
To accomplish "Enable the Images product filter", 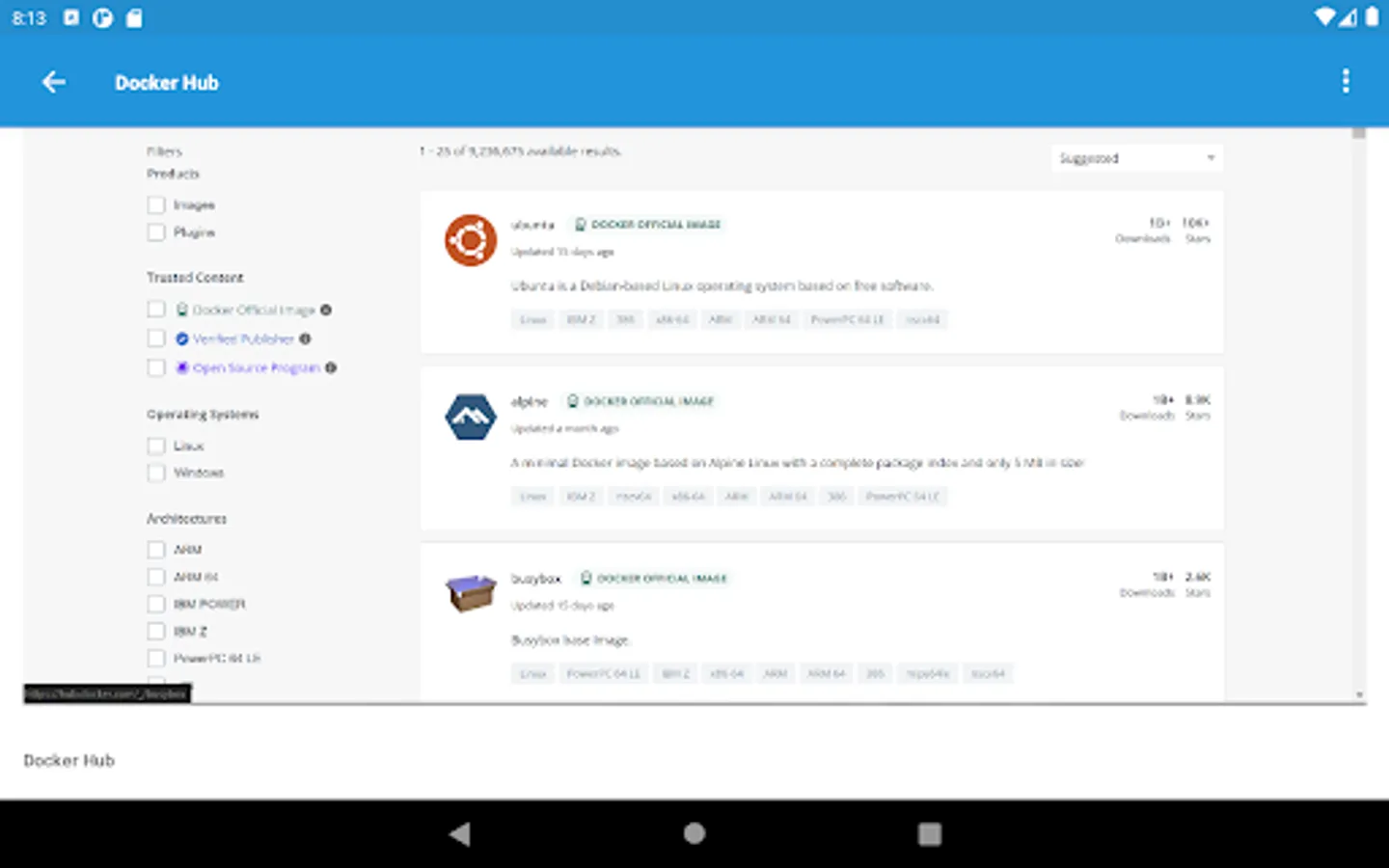I will tap(156, 204).
